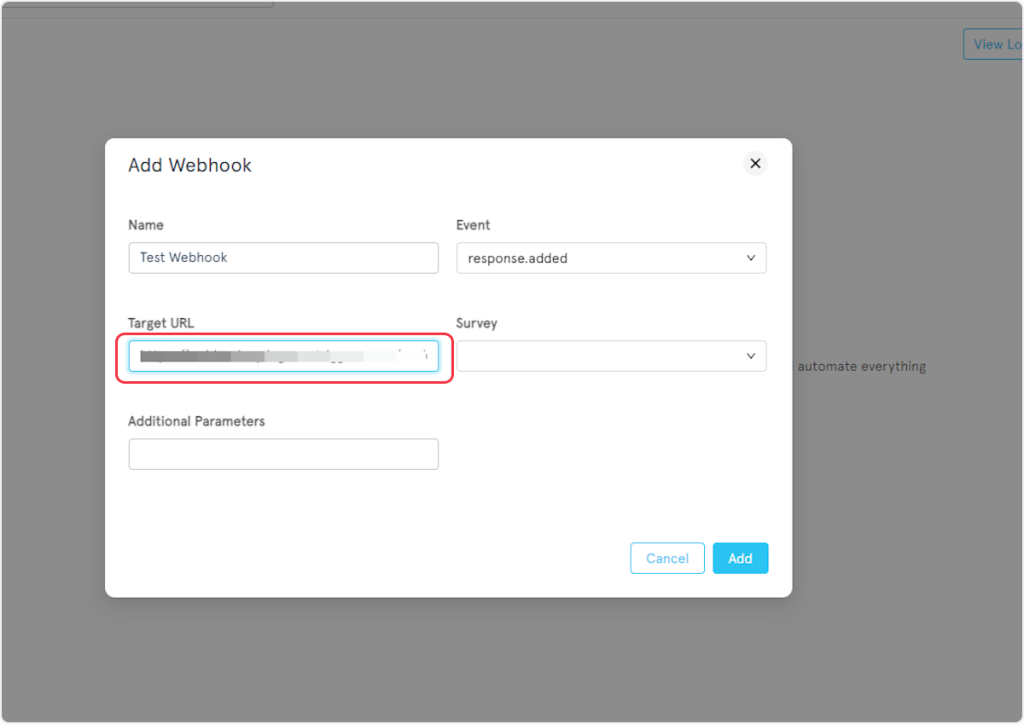The width and height of the screenshot is (1024, 724).
Task: Click the Survey field label
Action: [x=476, y=323]
